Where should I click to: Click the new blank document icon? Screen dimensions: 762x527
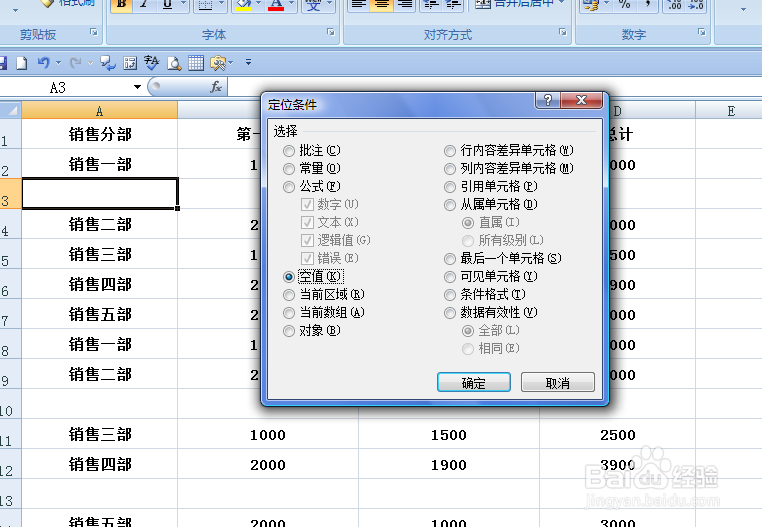[x=21, y=63]
